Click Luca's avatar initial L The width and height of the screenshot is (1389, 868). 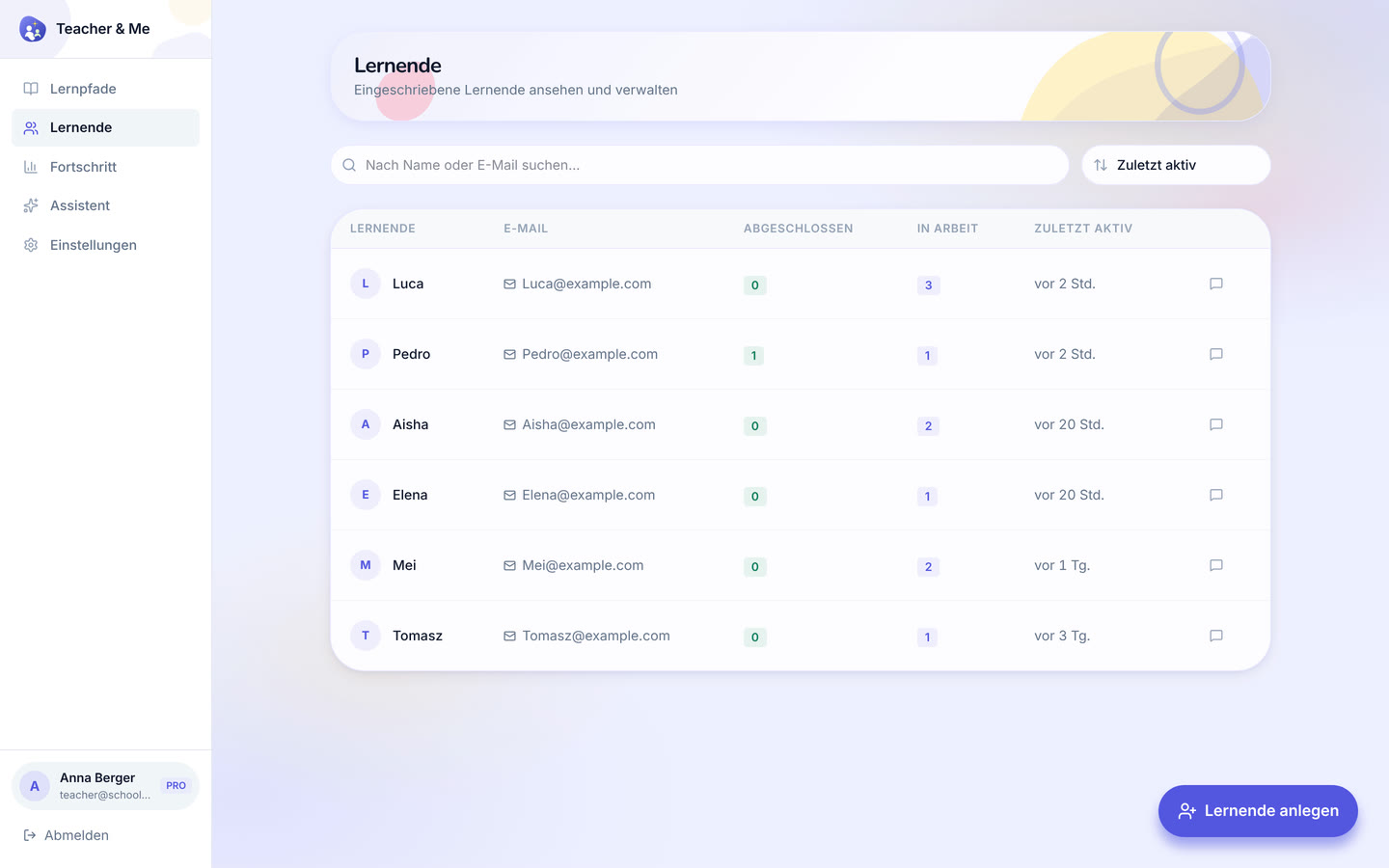coord(366,284)
